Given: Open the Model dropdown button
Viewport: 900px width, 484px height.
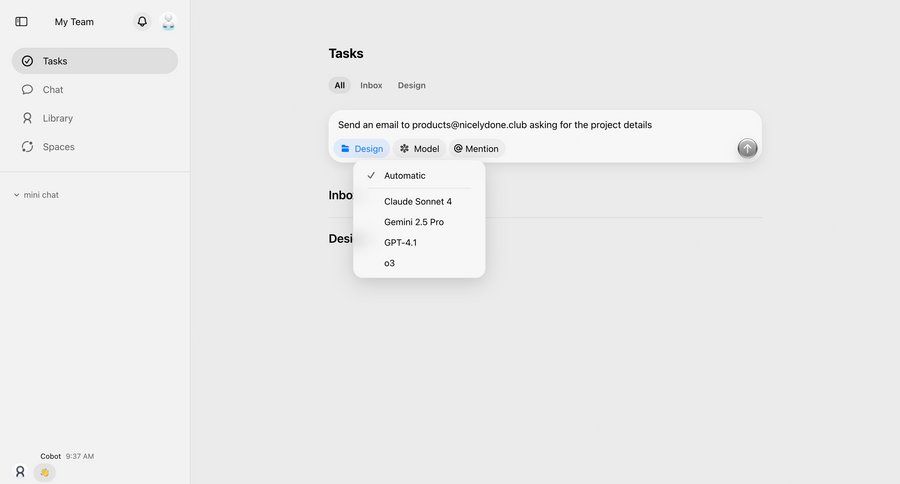Looking at the screenshot, I should point(420,149).
